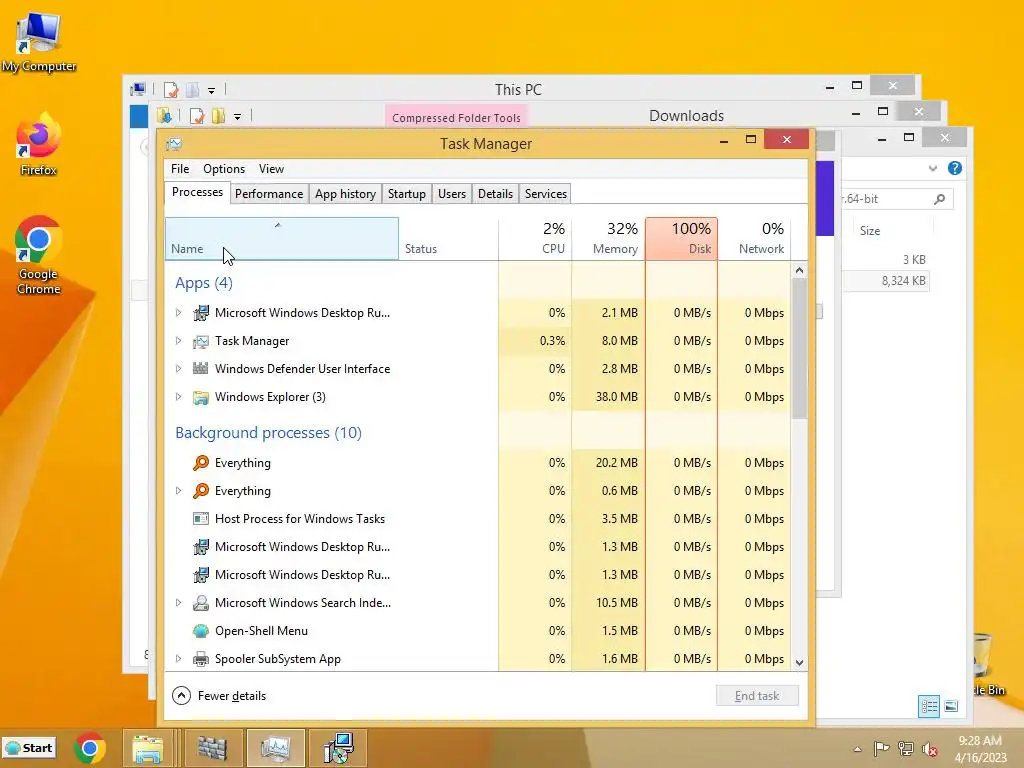Expand the Task Manager app row
The image size is (1024, 768).
178,341
